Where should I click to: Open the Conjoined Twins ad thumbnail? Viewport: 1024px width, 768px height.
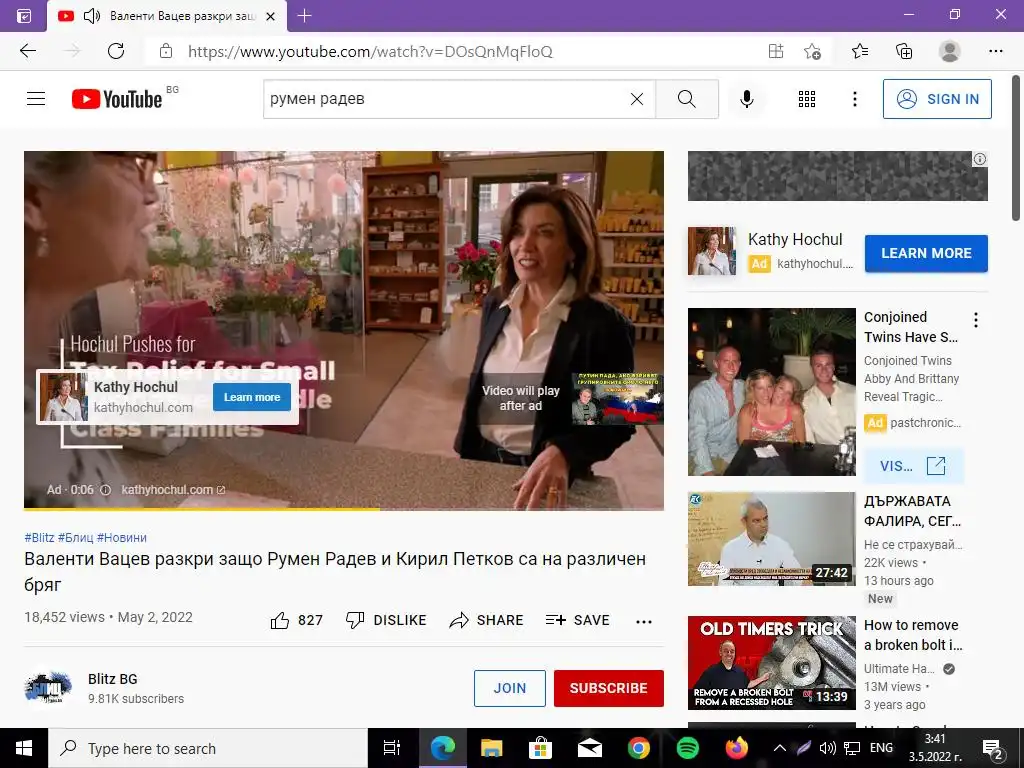click(x=771, y=392)
